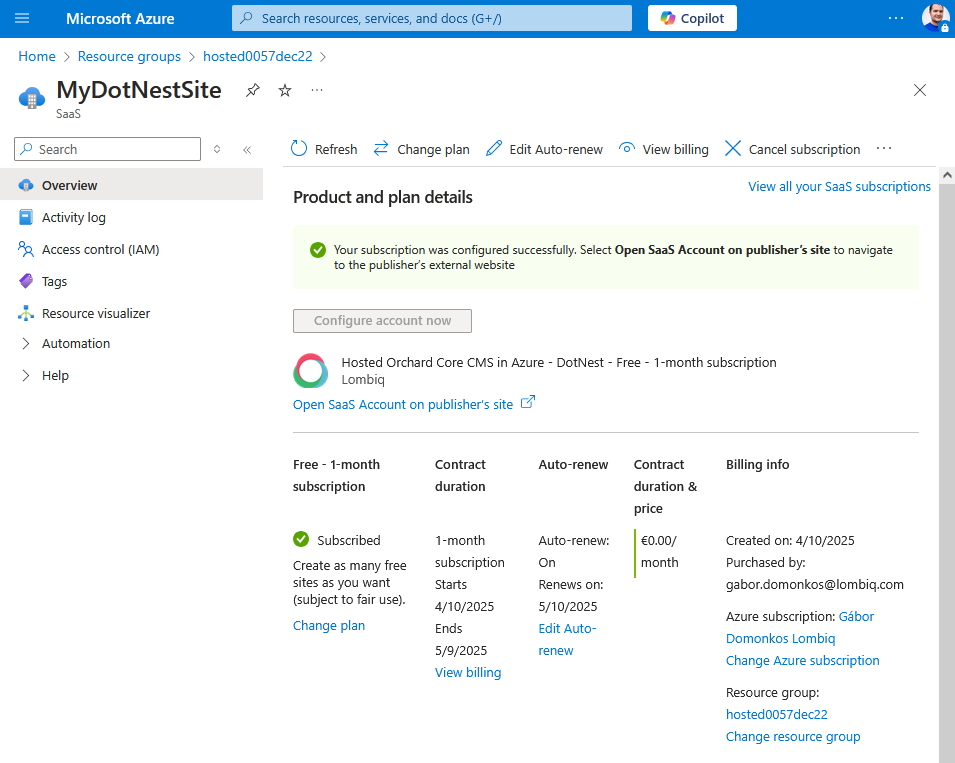Open the top bar more options ellipsis
This screenshot has width=955, height=763.
[896, 18]
